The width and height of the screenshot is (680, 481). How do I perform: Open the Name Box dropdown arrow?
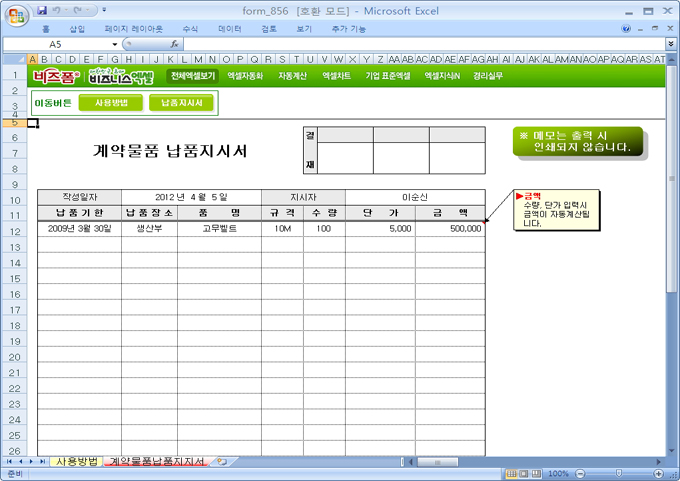[x=115, y=45]
